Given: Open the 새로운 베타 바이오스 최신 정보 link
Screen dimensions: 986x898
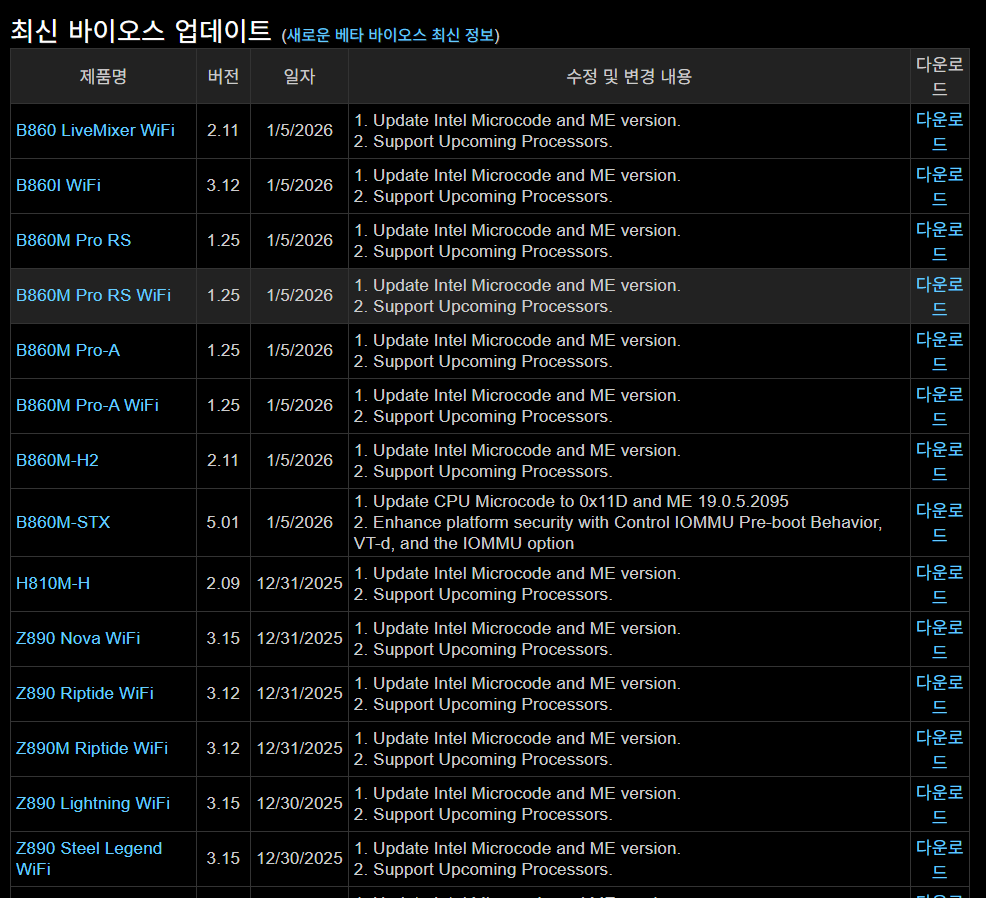Looking at the screenshot, I should click(390, 35).
